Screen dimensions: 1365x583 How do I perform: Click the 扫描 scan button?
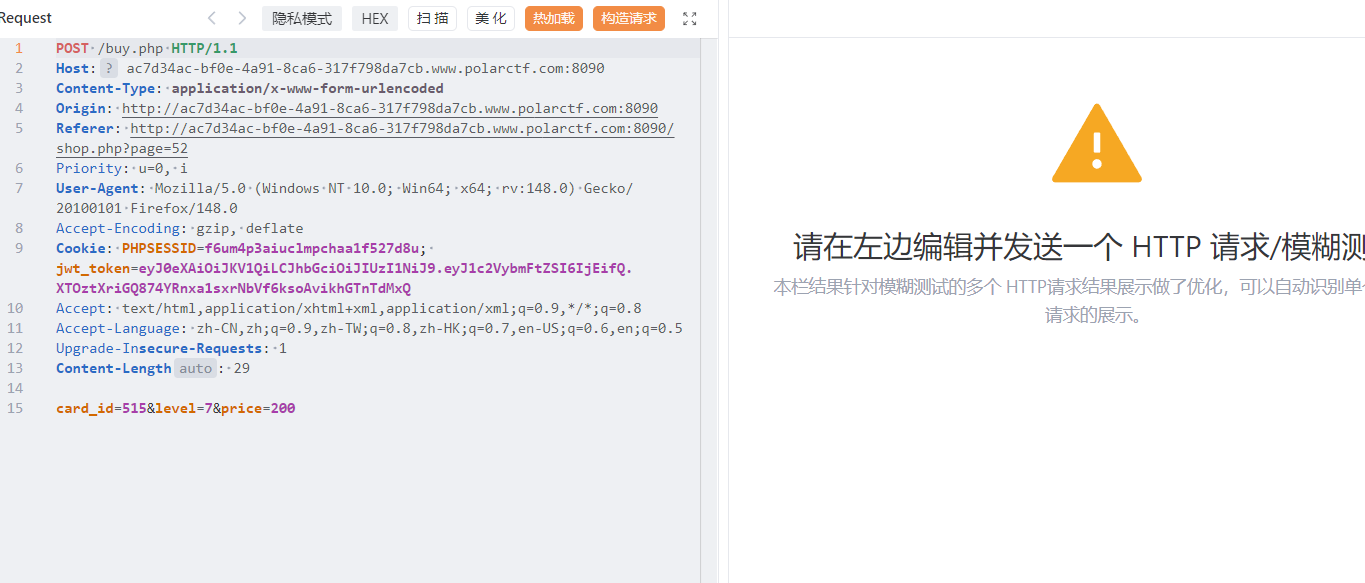pyautogui.click(x=433, y=18)
